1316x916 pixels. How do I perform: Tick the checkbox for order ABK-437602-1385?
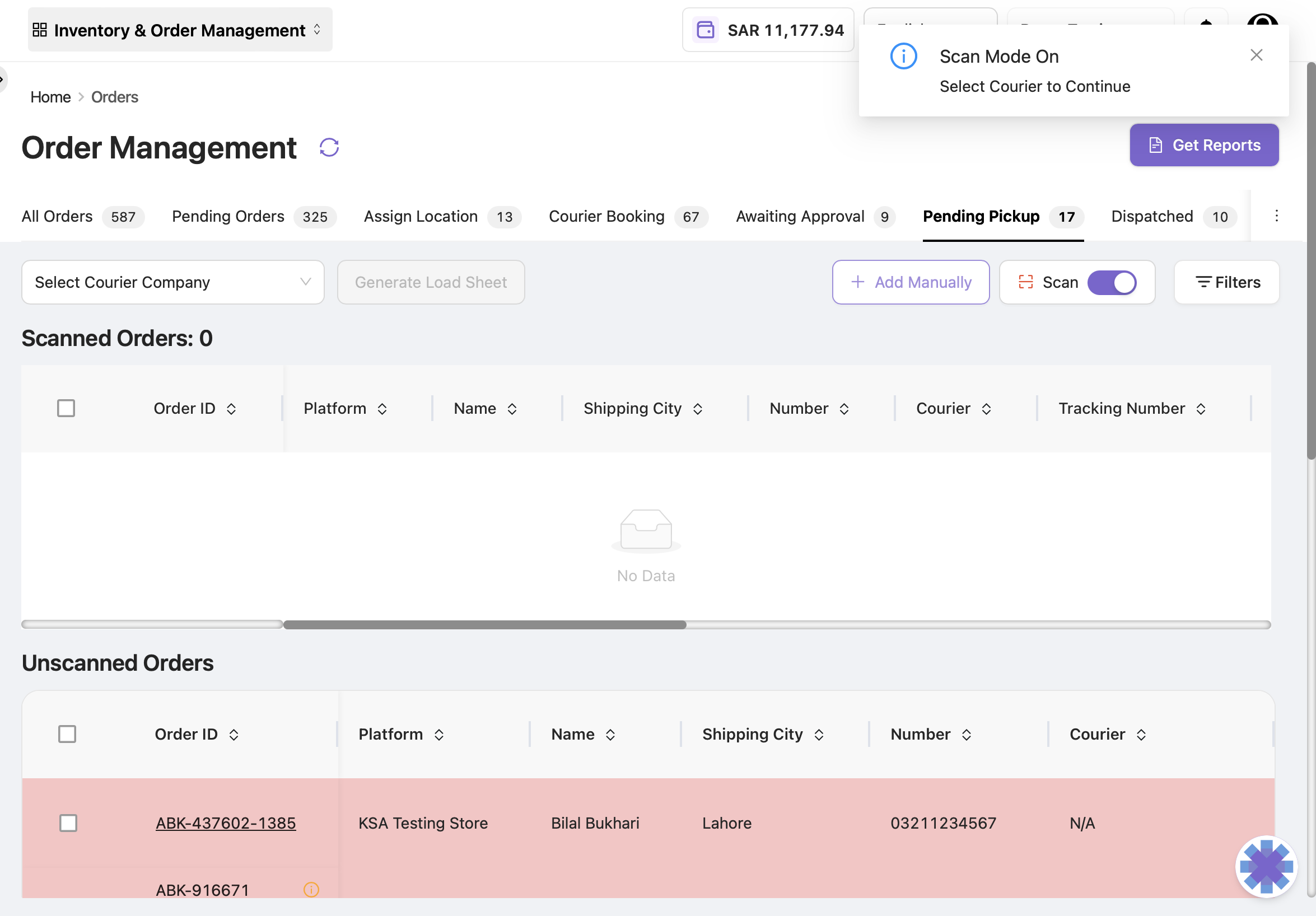[68, 823]
